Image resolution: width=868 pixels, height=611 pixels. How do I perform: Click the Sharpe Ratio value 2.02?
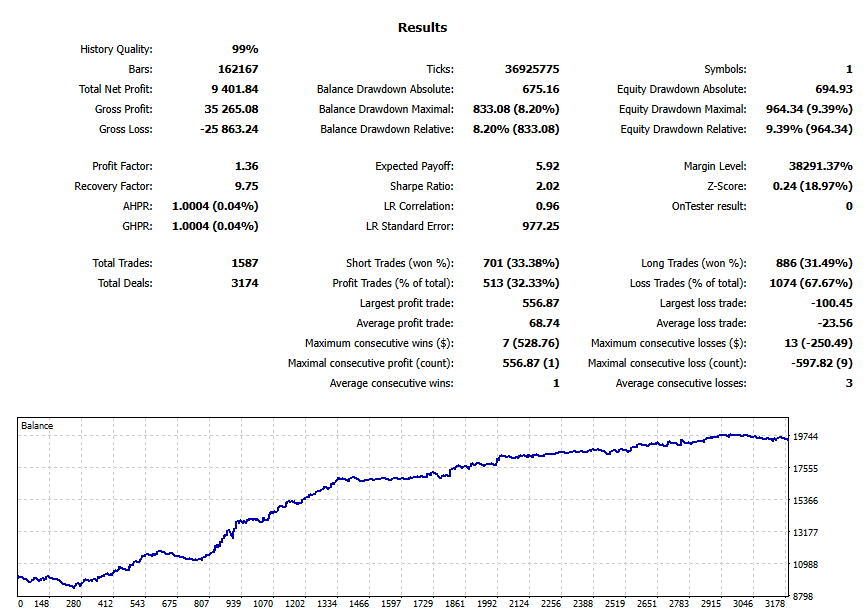click(x=546, y=186)
